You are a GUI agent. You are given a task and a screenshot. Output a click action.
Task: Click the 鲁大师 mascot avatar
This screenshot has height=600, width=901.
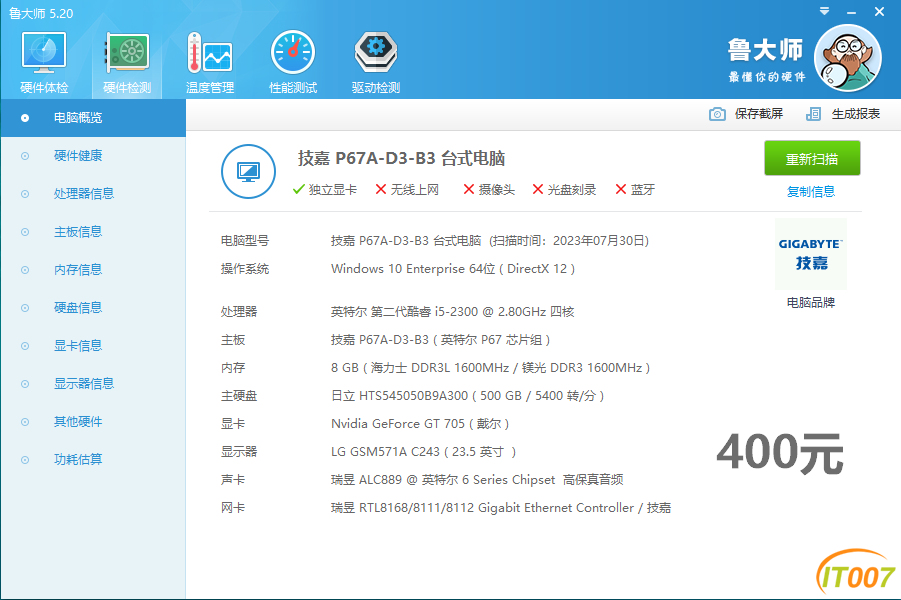(848, 58)
